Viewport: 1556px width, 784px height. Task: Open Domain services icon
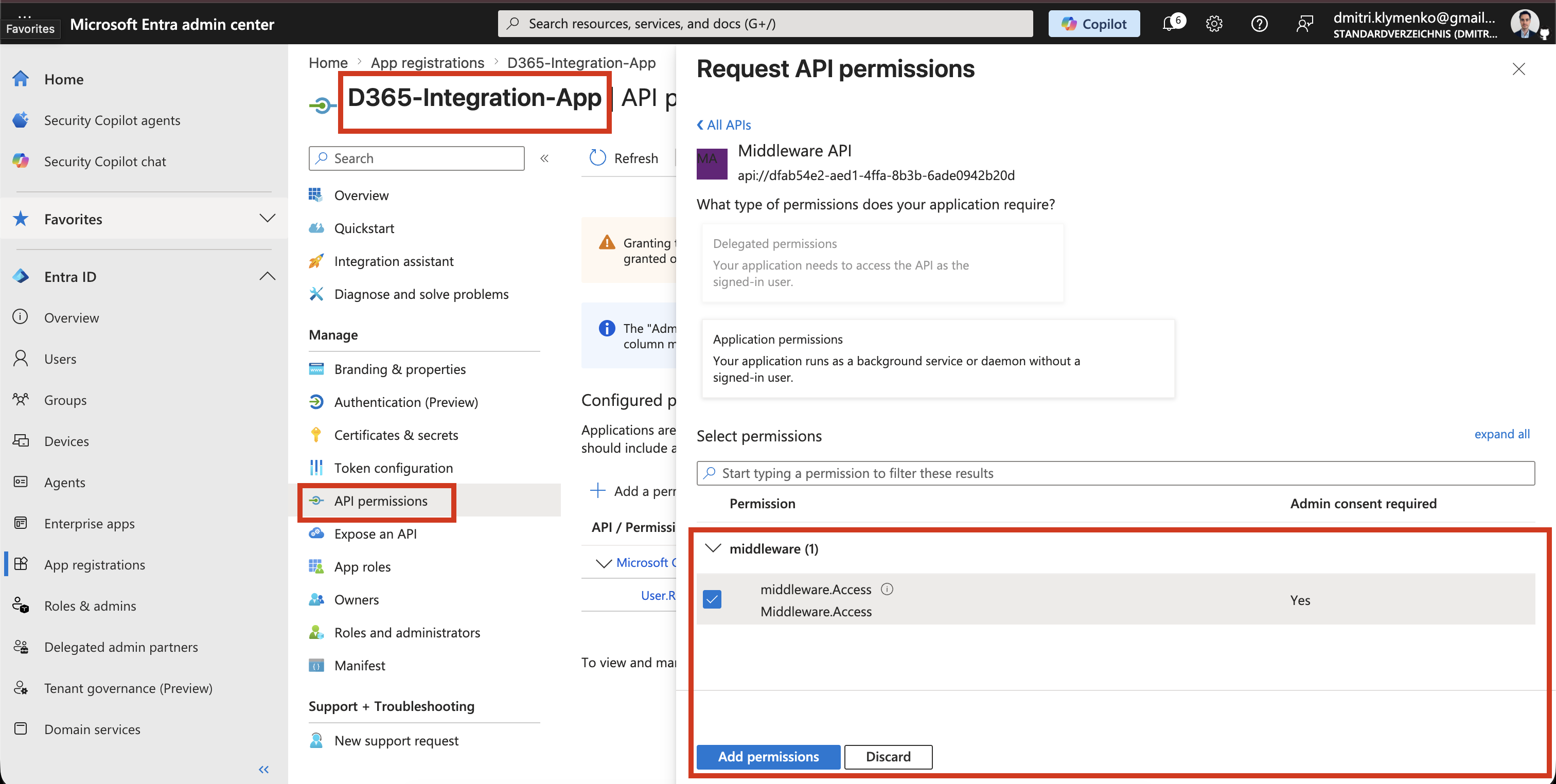pos(21,729)
